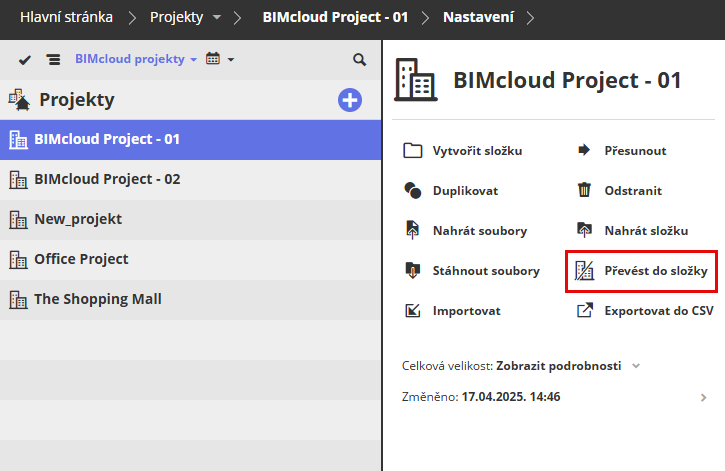
Task: Click the Vytvořit složku folder icon
Action: (412, 151)
